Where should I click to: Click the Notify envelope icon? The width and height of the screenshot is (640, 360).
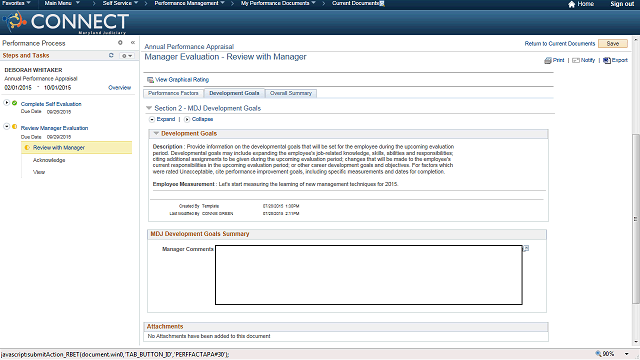click(x=576, y=60)
